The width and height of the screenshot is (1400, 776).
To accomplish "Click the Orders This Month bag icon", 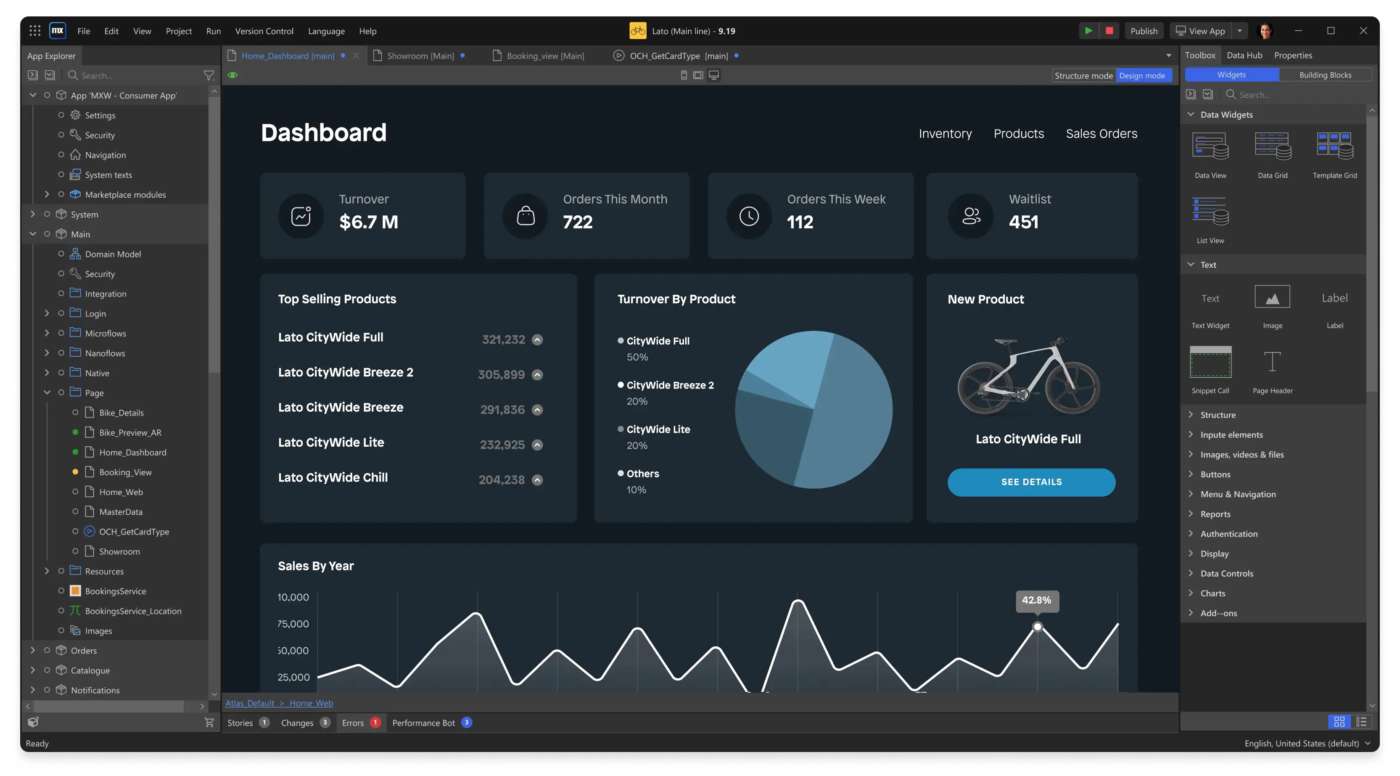I will 524,216.
